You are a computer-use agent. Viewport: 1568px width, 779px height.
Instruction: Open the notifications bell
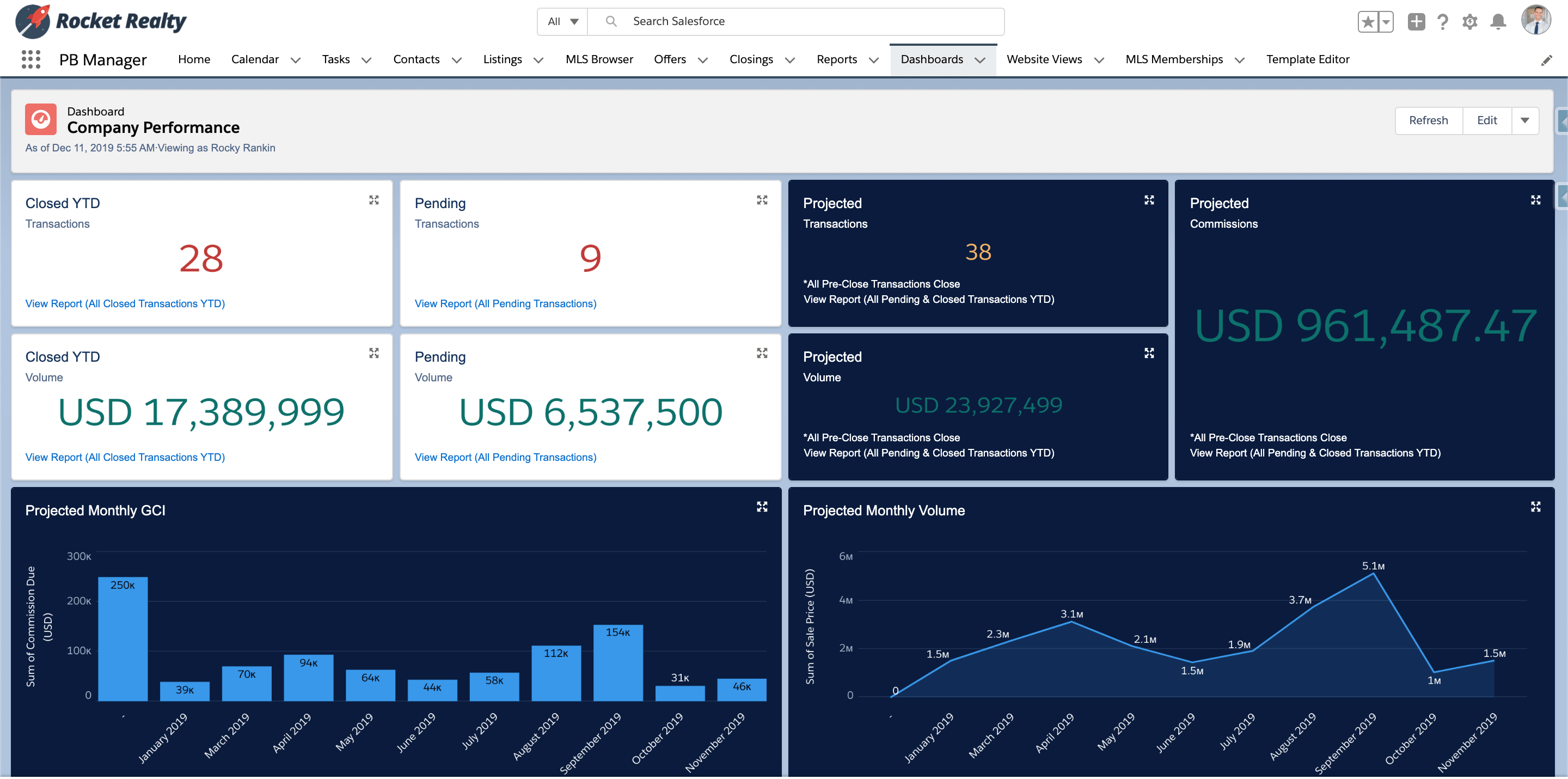[x=1498, y=21]
